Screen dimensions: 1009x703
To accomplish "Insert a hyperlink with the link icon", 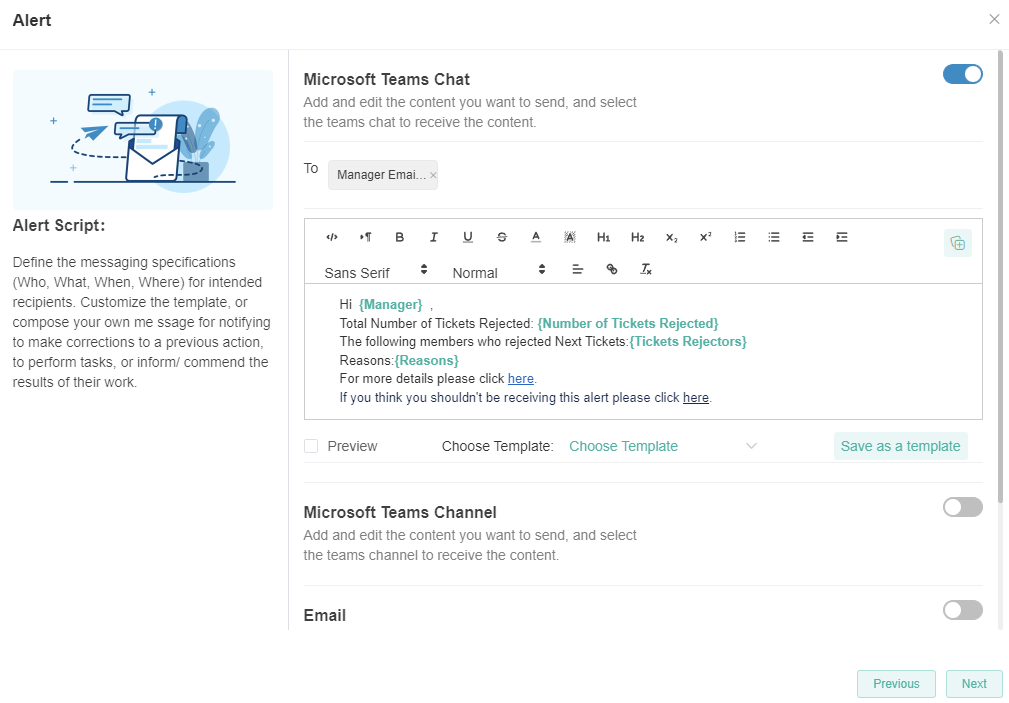I will click(x=612, y=269).
